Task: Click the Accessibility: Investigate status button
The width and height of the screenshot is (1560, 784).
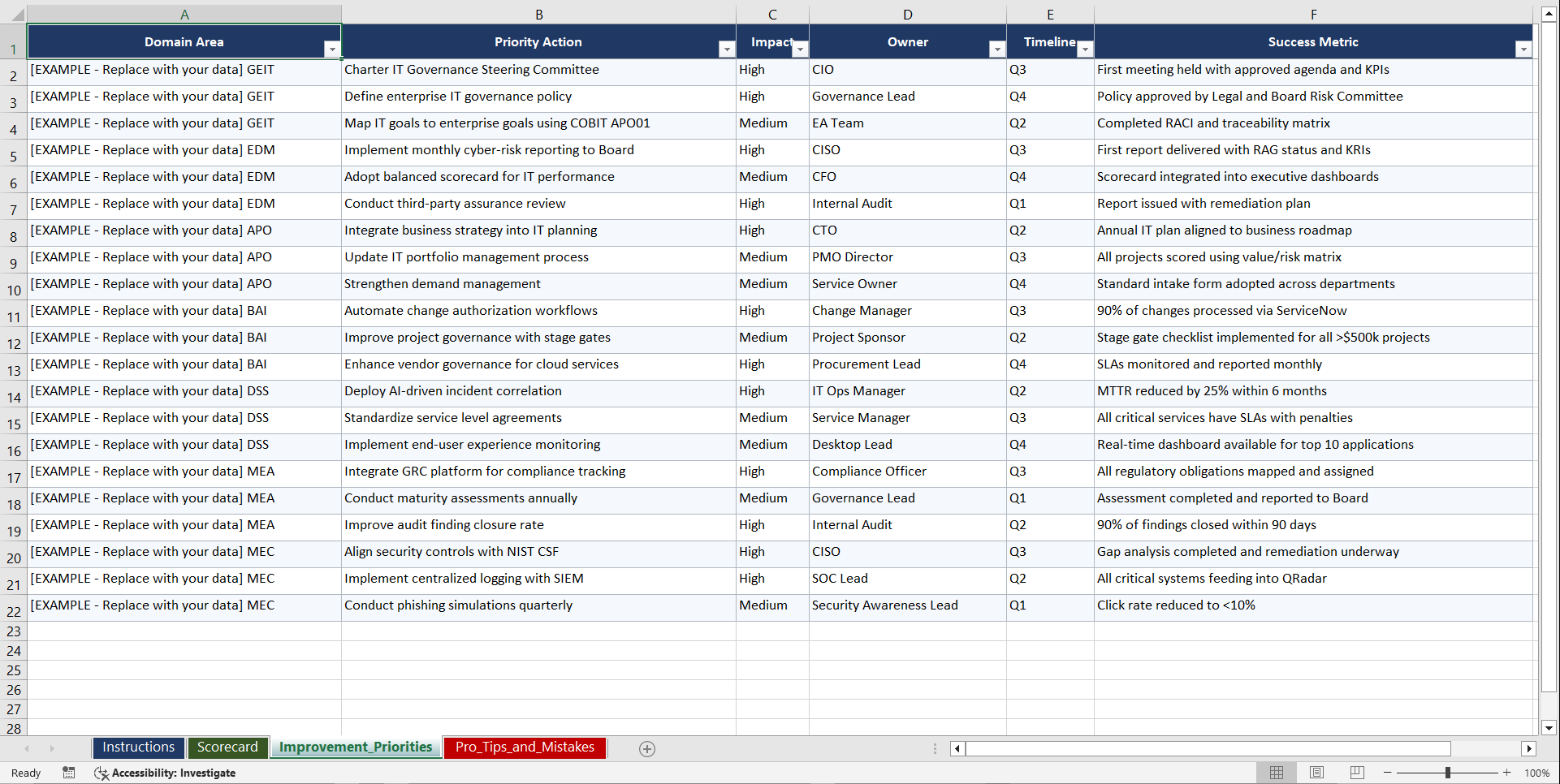Action: [173, 773]
